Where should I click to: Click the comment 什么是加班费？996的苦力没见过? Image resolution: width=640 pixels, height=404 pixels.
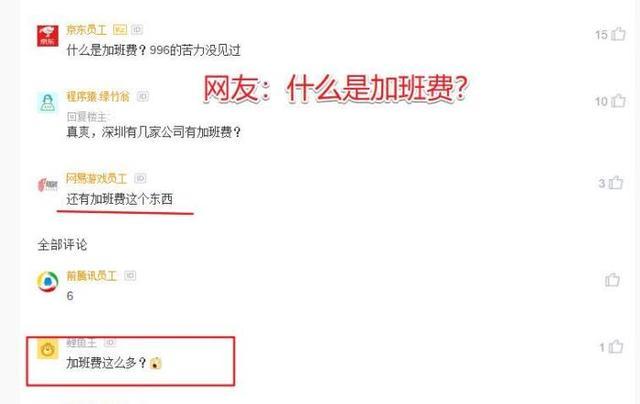click(x=153, y=50)
